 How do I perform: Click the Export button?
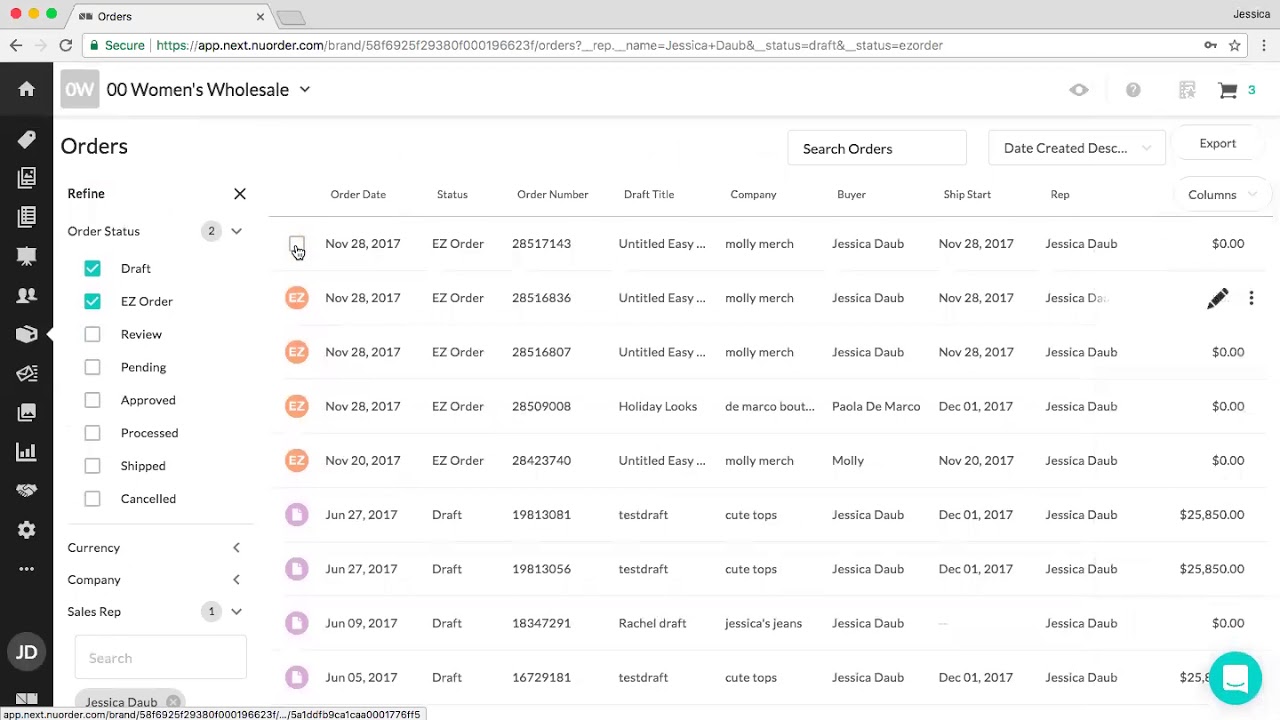coord(1217,143)
